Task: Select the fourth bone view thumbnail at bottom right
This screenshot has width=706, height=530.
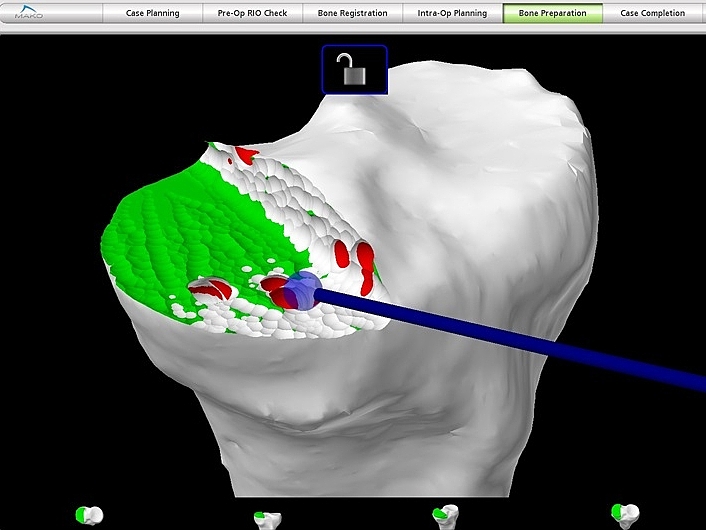Action: point(625,516)
